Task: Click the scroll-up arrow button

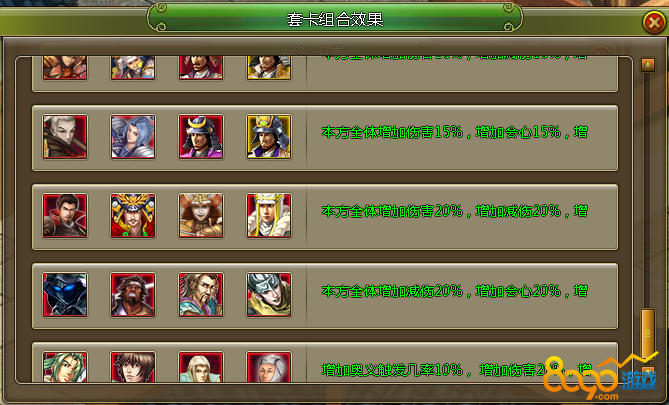Action: (x=648, y=65)
